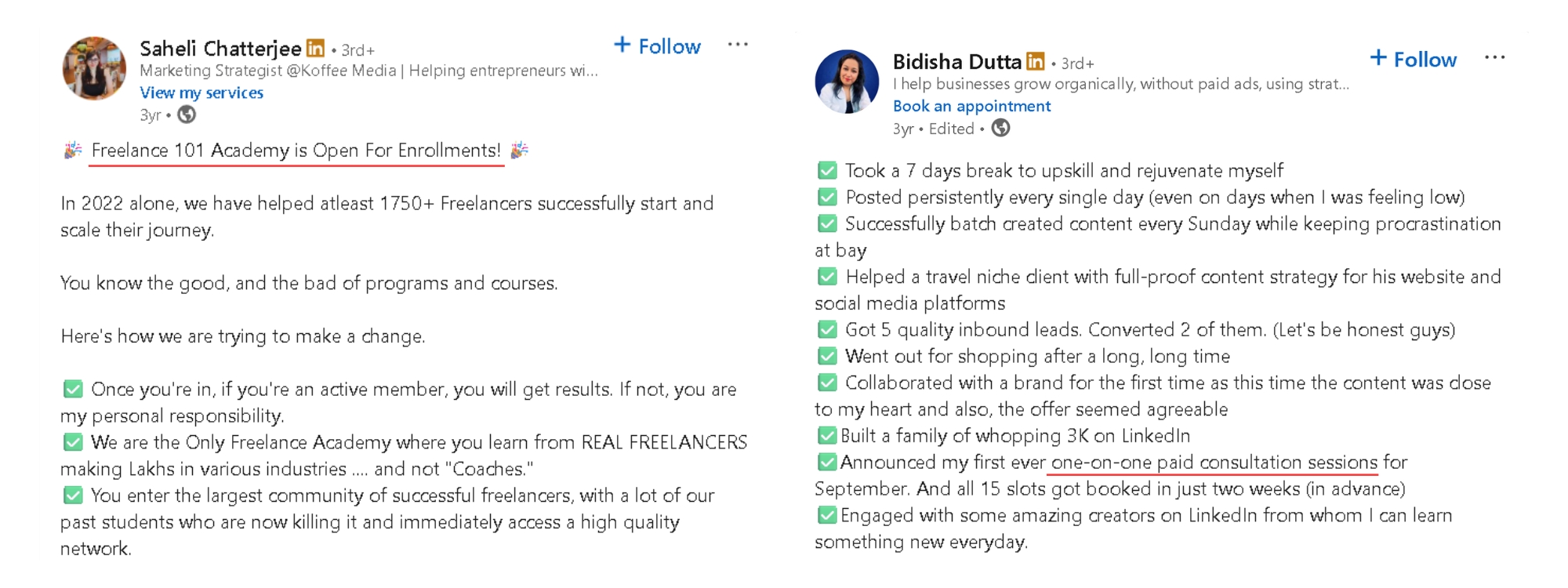Click Bidisha Dutta's profile photo
The width and height of the screenshot is (1568, 588).
point(847,82)
